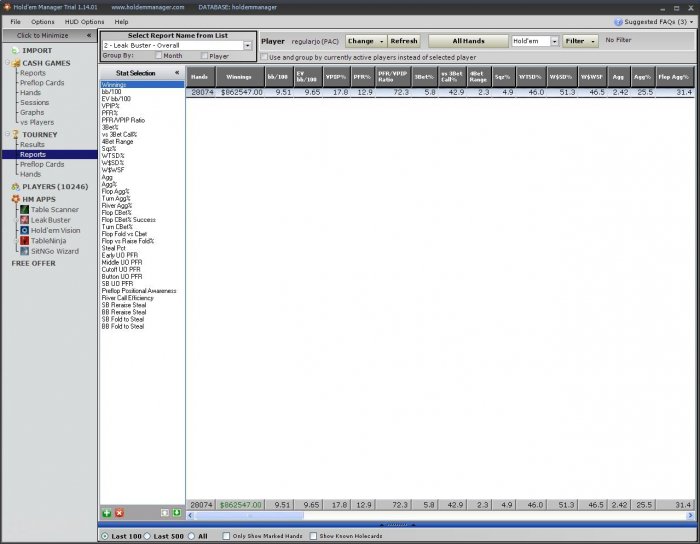Select BB Fold to Steal stat
Screen dimensions: 700x544
click(123, 326)
